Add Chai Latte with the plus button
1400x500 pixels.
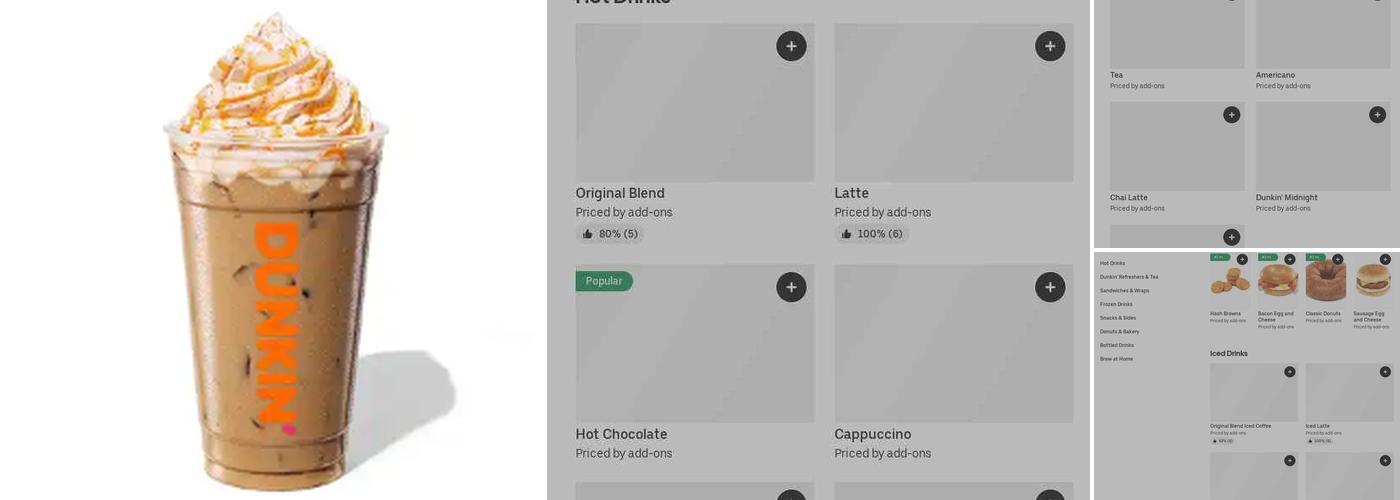[x=1231, y=115]
